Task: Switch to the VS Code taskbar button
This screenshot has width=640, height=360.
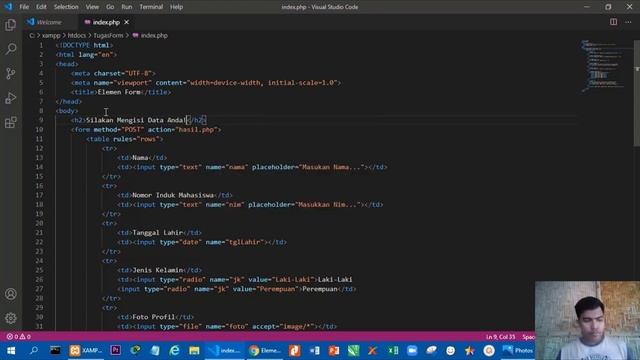Action: pos(224,351)
